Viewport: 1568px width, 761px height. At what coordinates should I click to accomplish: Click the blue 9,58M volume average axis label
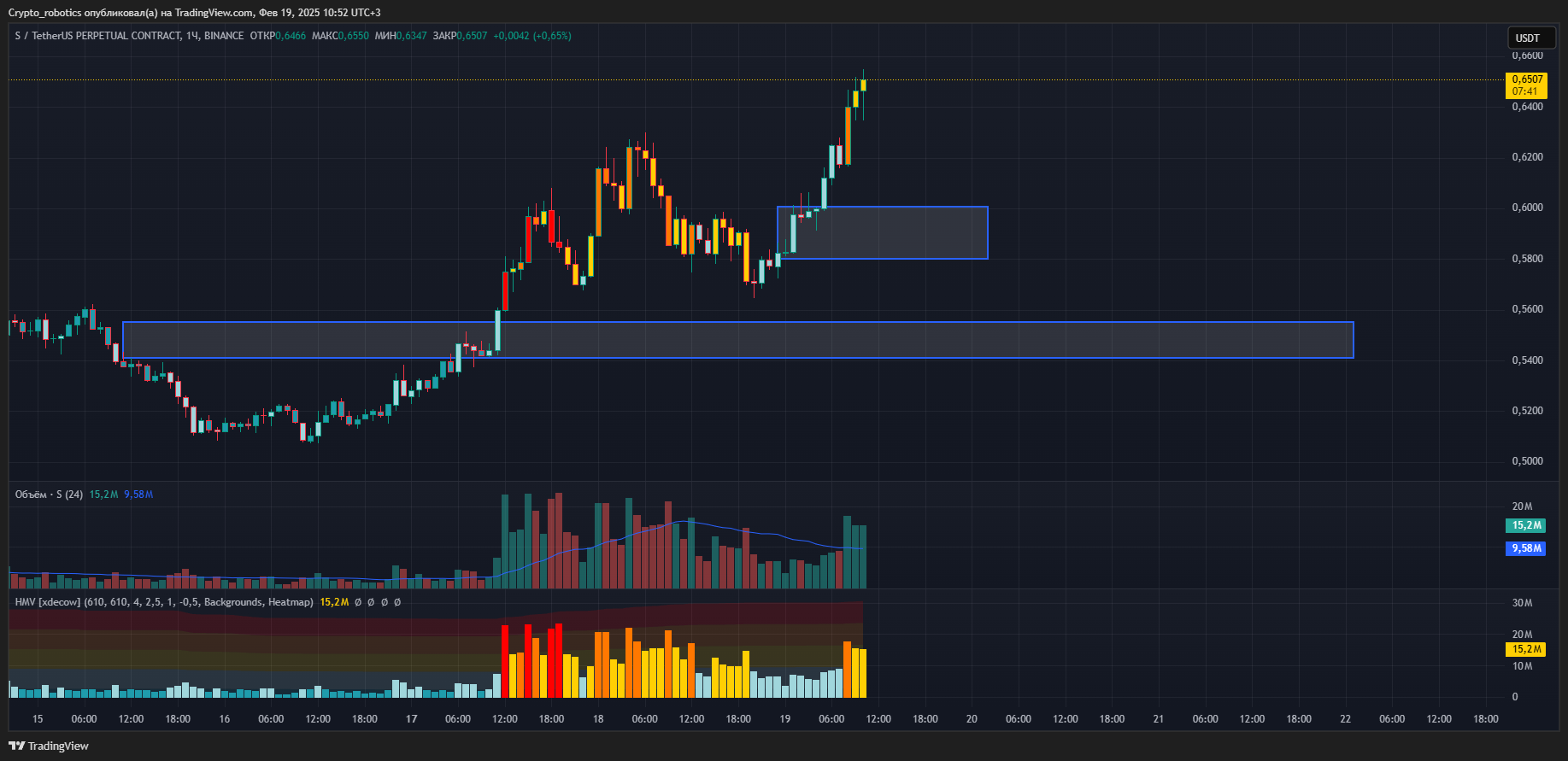1526,548
